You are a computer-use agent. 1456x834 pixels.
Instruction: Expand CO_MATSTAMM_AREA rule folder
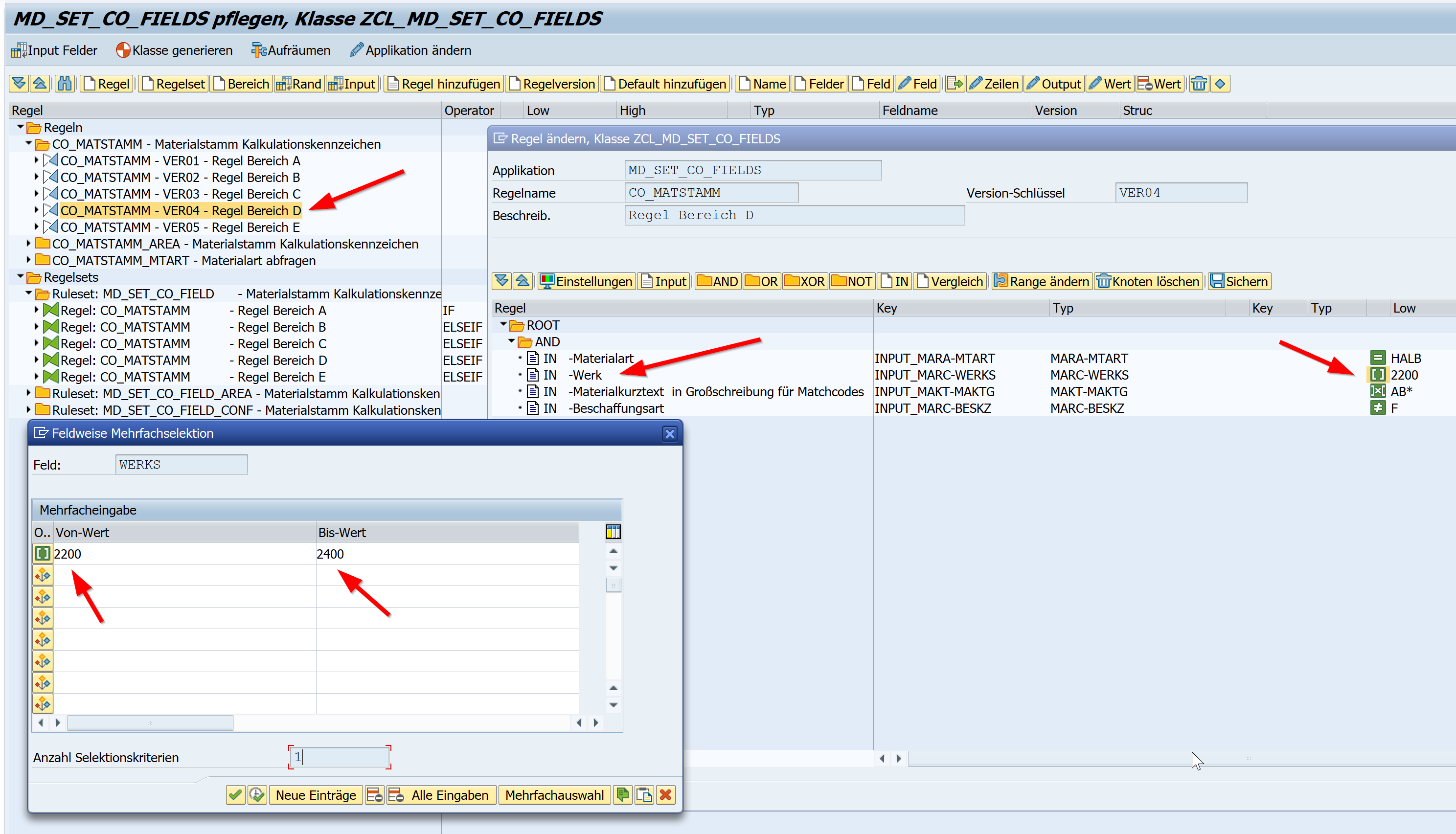(x=28, y=244)
